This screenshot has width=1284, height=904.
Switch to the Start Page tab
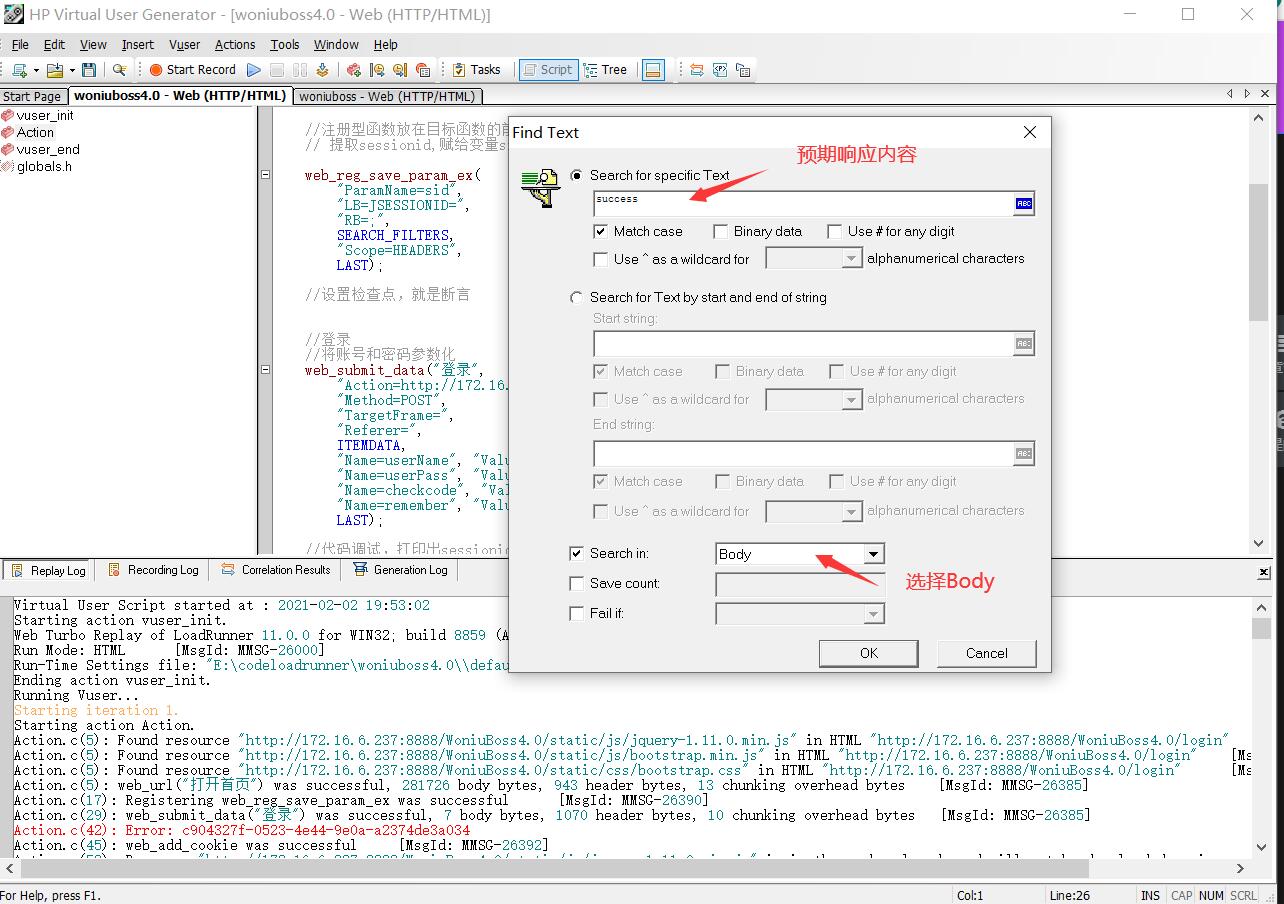[33, 97]
